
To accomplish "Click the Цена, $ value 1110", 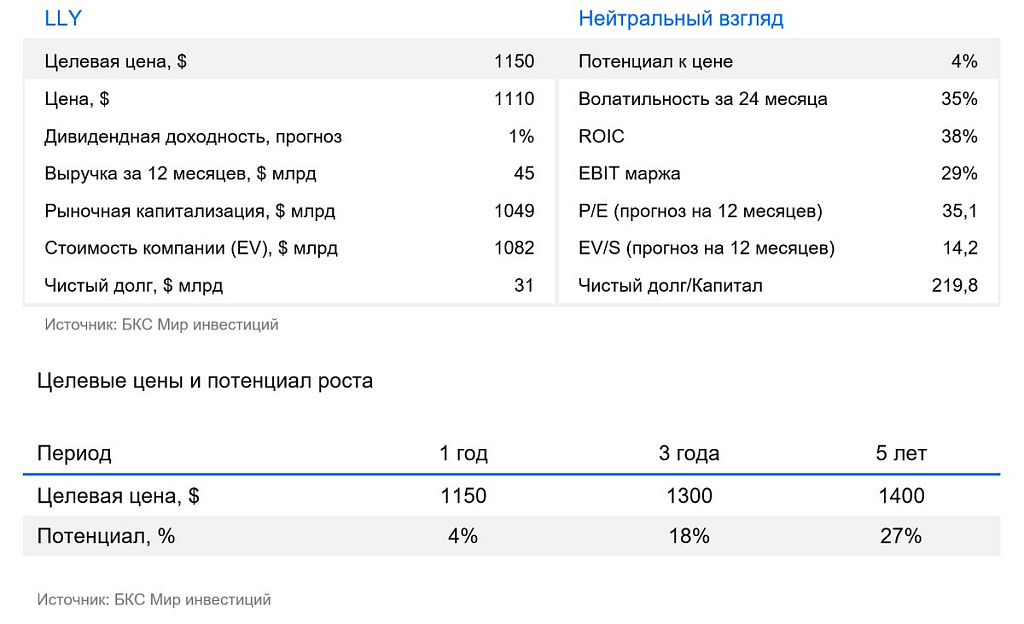I will click(514, 99).
